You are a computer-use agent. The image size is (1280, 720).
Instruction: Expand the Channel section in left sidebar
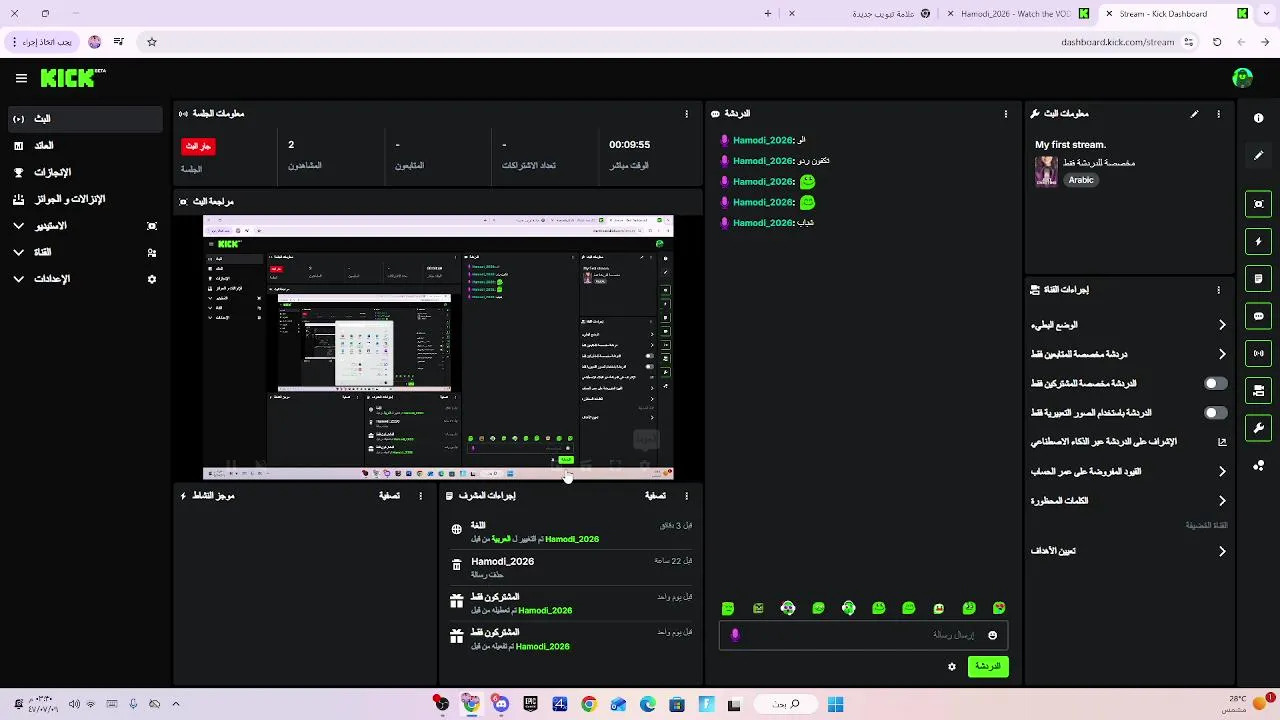click(85, 253)
